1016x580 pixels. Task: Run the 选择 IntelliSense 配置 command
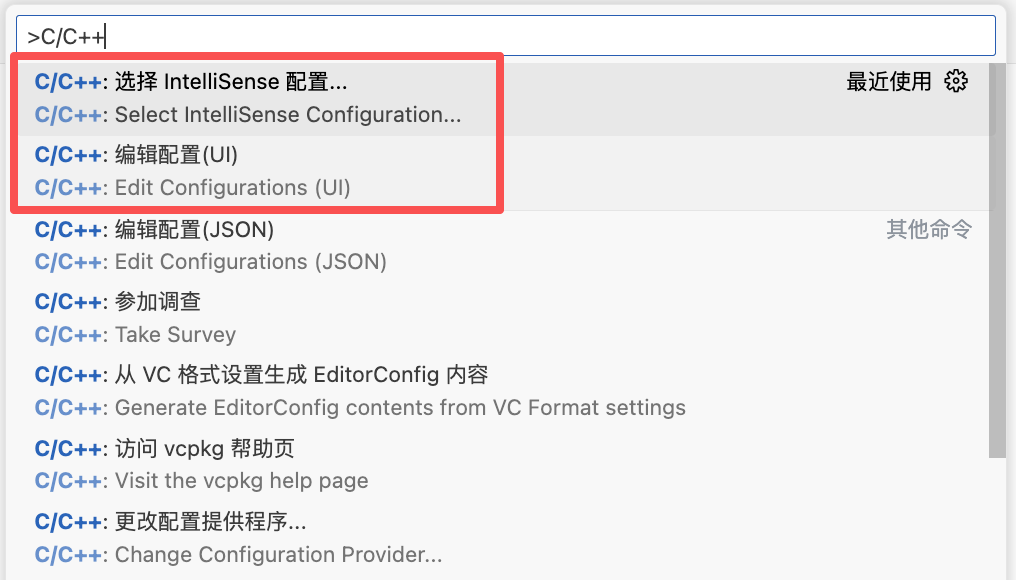coord(230,82)
